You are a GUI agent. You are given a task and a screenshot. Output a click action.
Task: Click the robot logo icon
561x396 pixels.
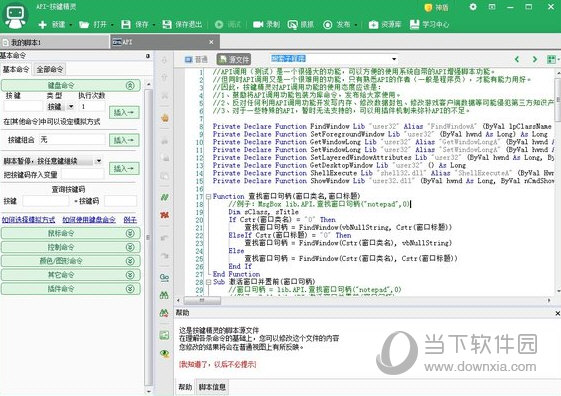pyautogui.click(x=15, y=16)
